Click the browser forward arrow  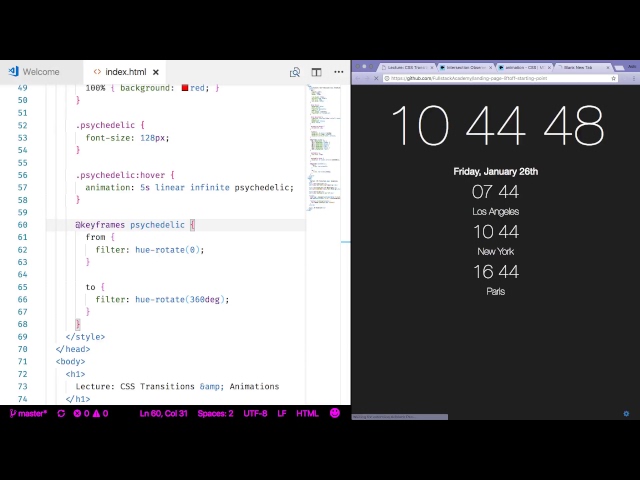(x=367, y=78)
